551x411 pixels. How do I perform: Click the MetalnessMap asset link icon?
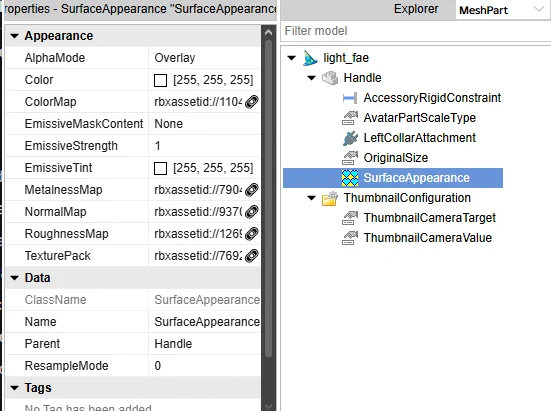[x=252, y=190]
